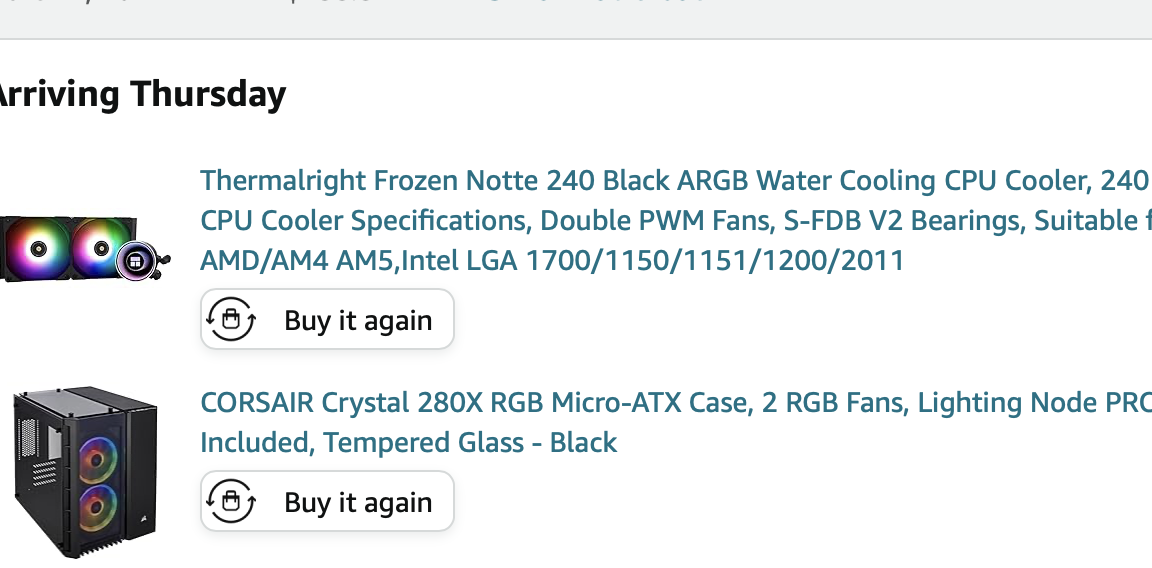Click the reorder cycle icon for CORSAIR case

[231, 501]
